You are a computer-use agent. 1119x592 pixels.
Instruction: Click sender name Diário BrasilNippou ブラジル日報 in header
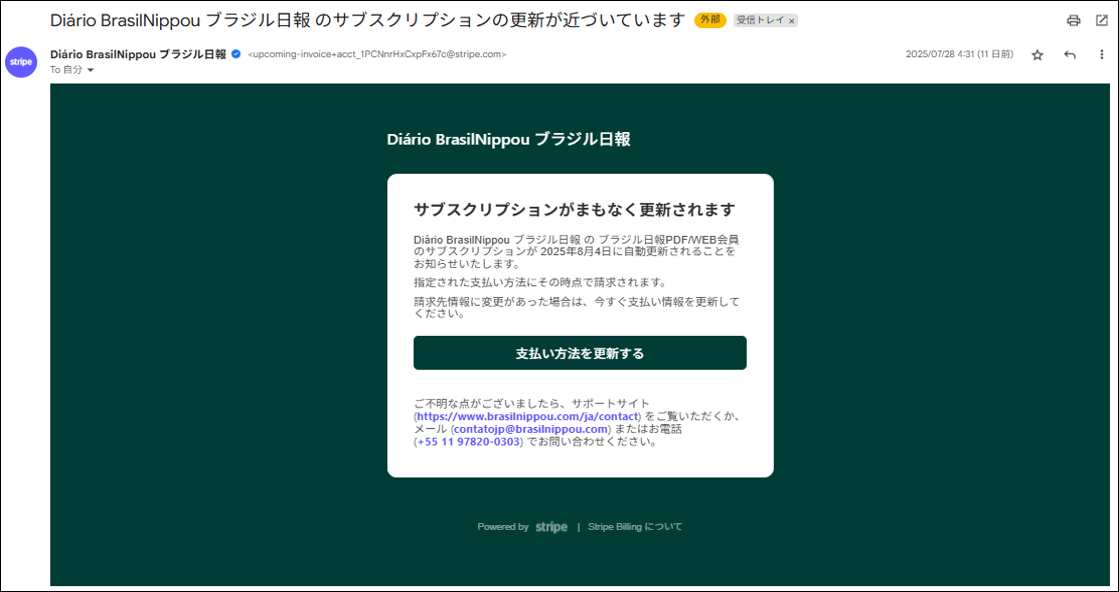click(138, 53)
